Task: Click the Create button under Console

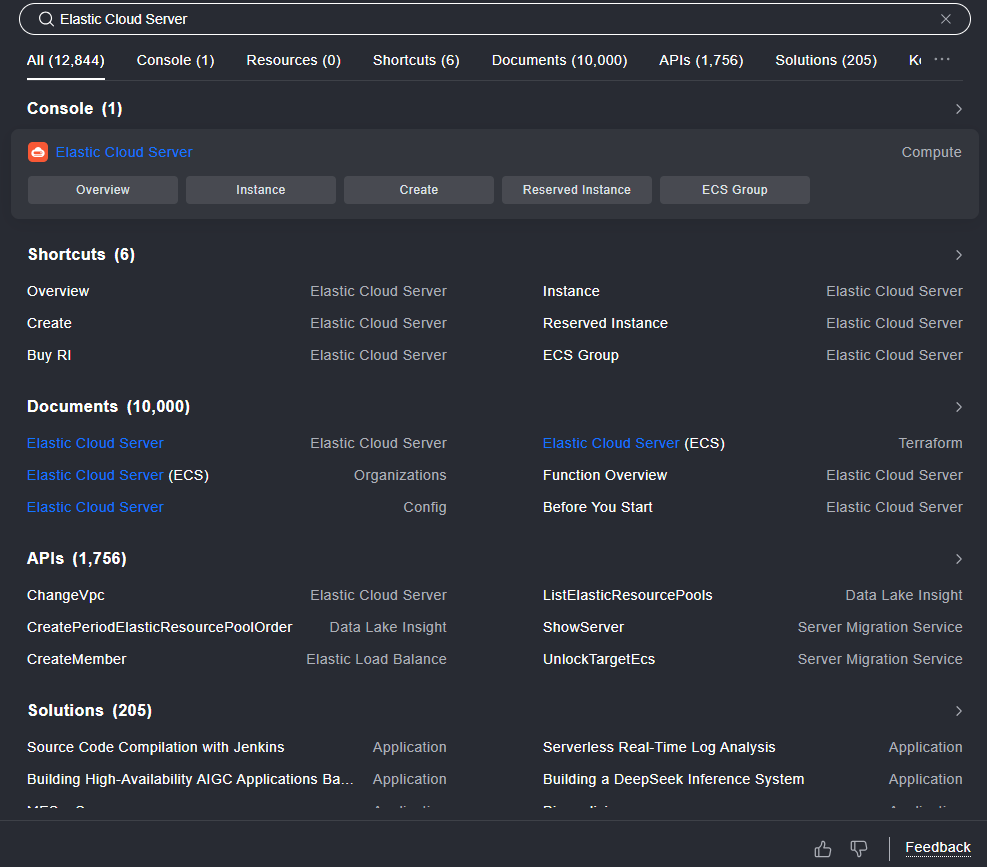Action: click(419, 190)
